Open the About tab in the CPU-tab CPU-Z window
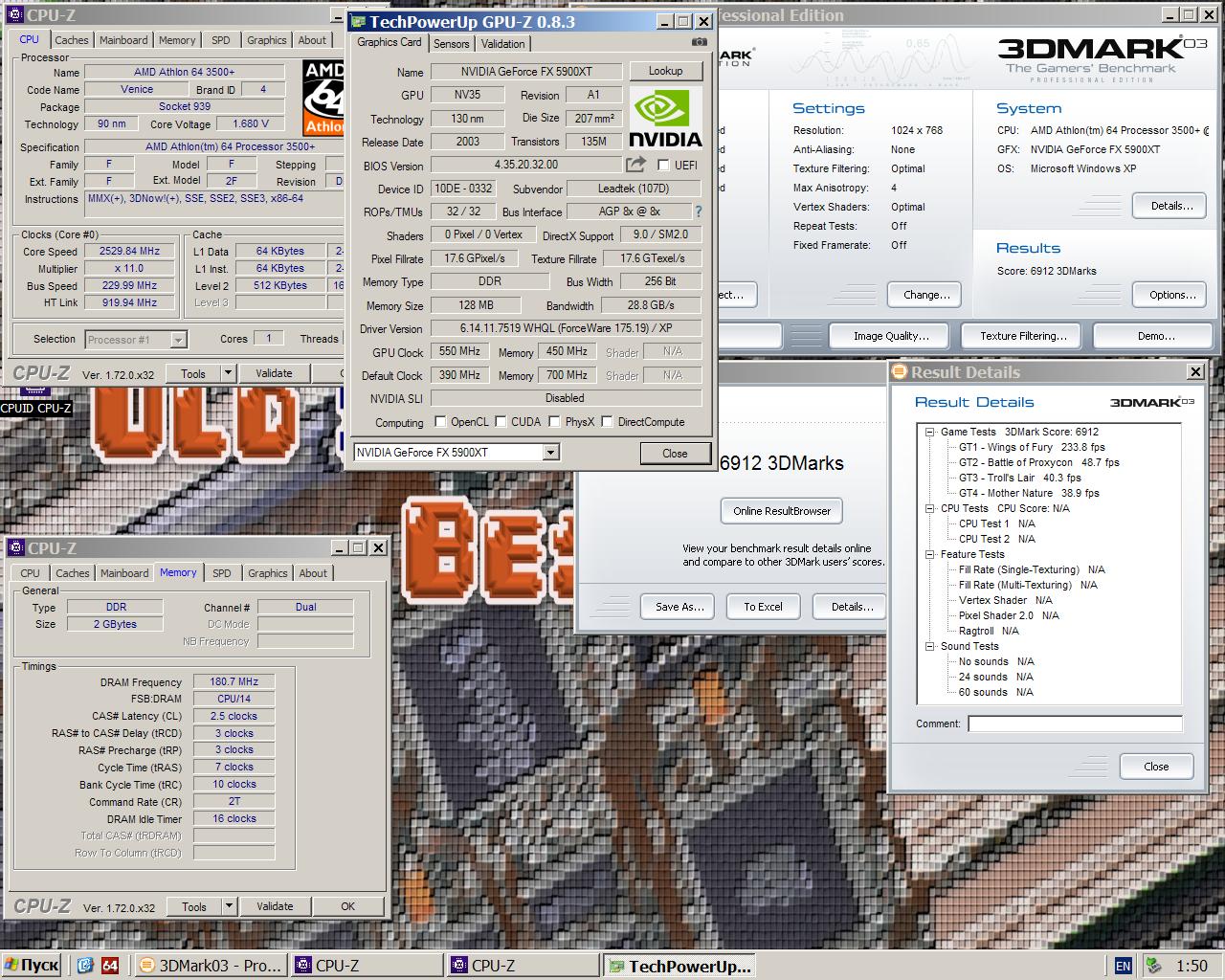Viewport: 1225px width, 980px height. 312,40
